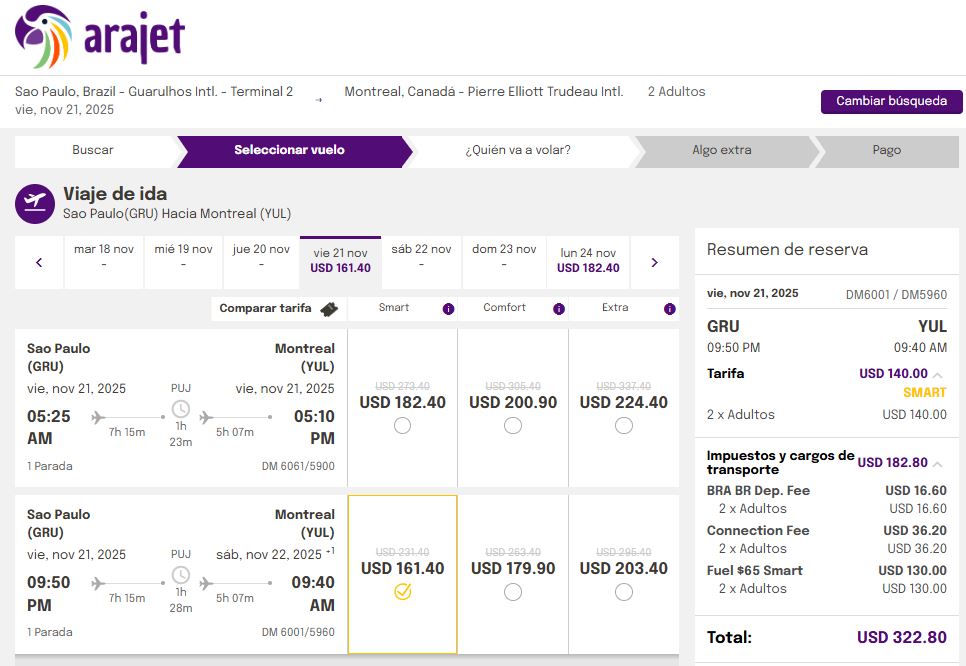Select Extra fare USD 203.40 radio button

(x=623, y=591)
